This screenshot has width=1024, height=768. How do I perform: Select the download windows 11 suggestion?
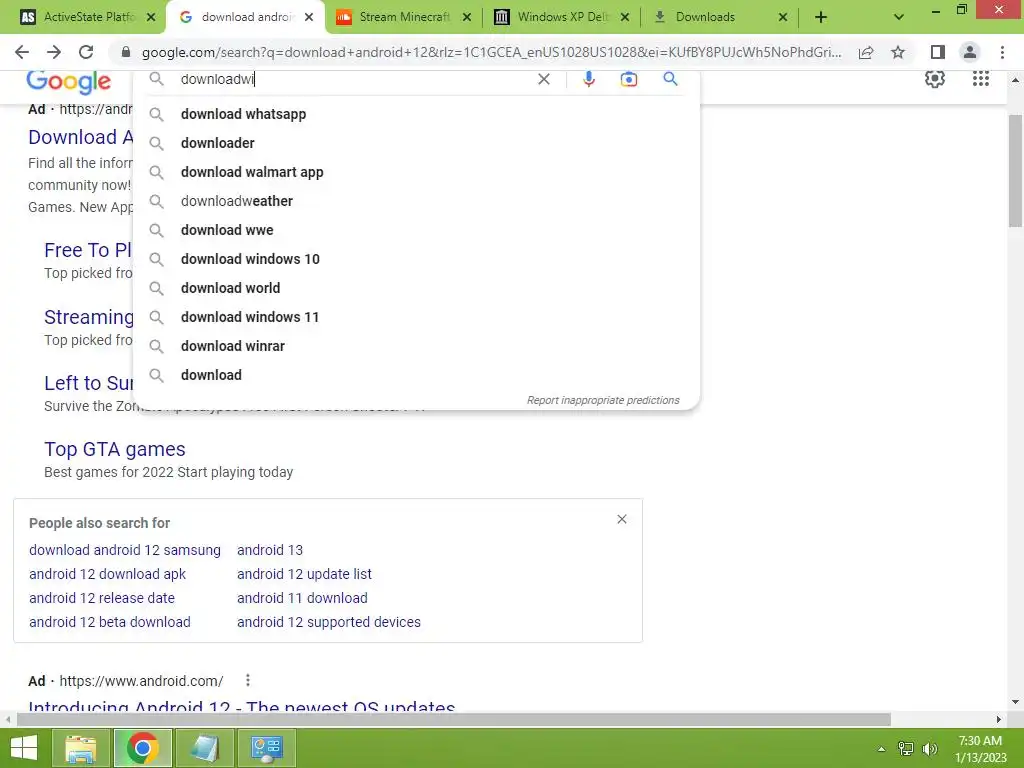(x=417, y=317)
